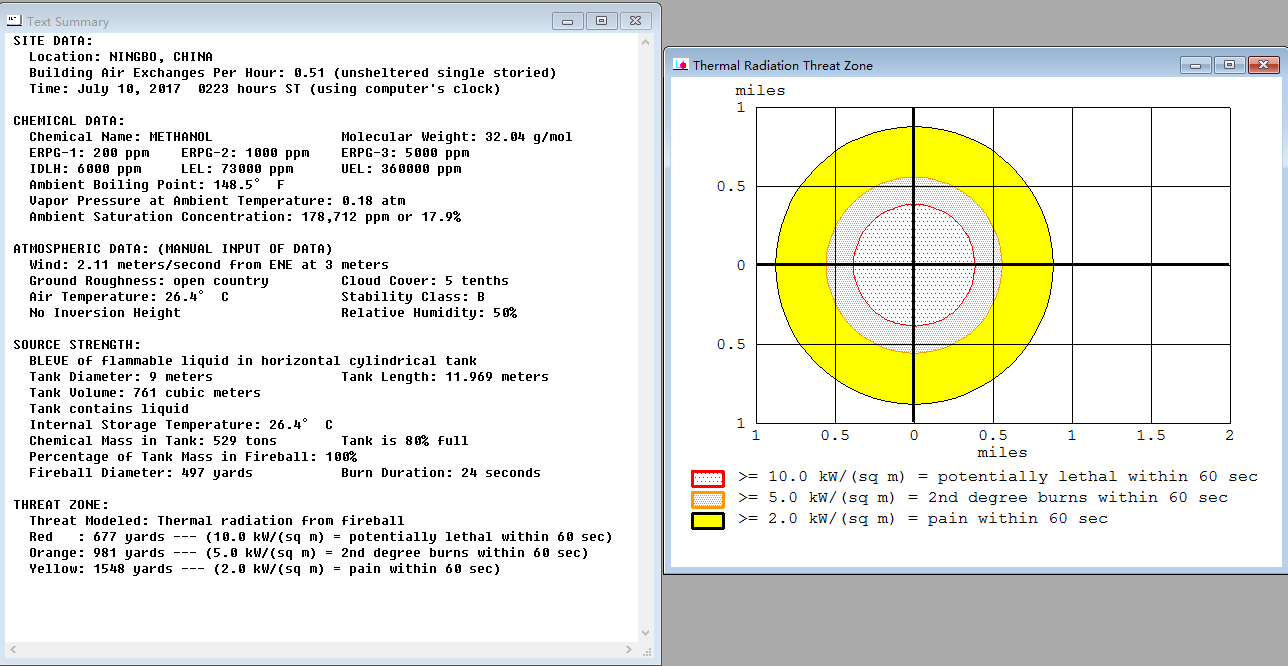
Task: Click the 'SOURCE STRENGTH:' heading
Action: [x=77, y=345]
